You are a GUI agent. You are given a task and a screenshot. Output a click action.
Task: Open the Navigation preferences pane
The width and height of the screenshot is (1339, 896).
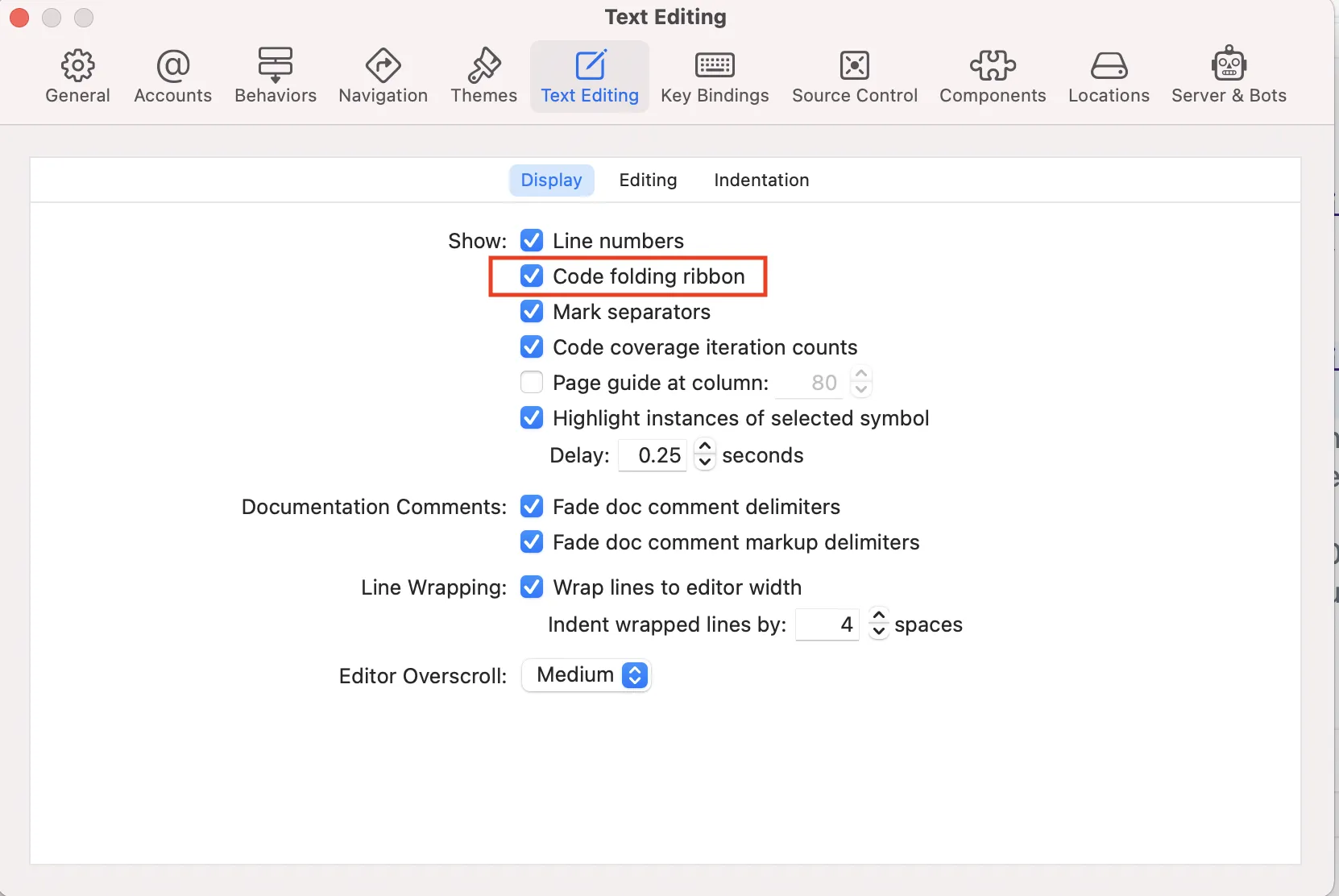click(x=383, y=77)
